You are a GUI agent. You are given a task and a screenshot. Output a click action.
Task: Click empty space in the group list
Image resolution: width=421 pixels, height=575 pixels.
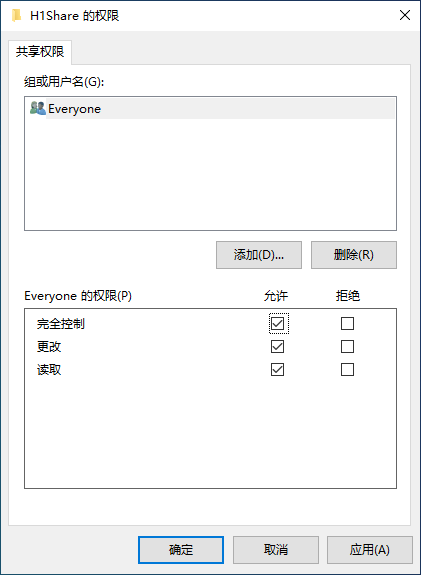coord(210,174)
